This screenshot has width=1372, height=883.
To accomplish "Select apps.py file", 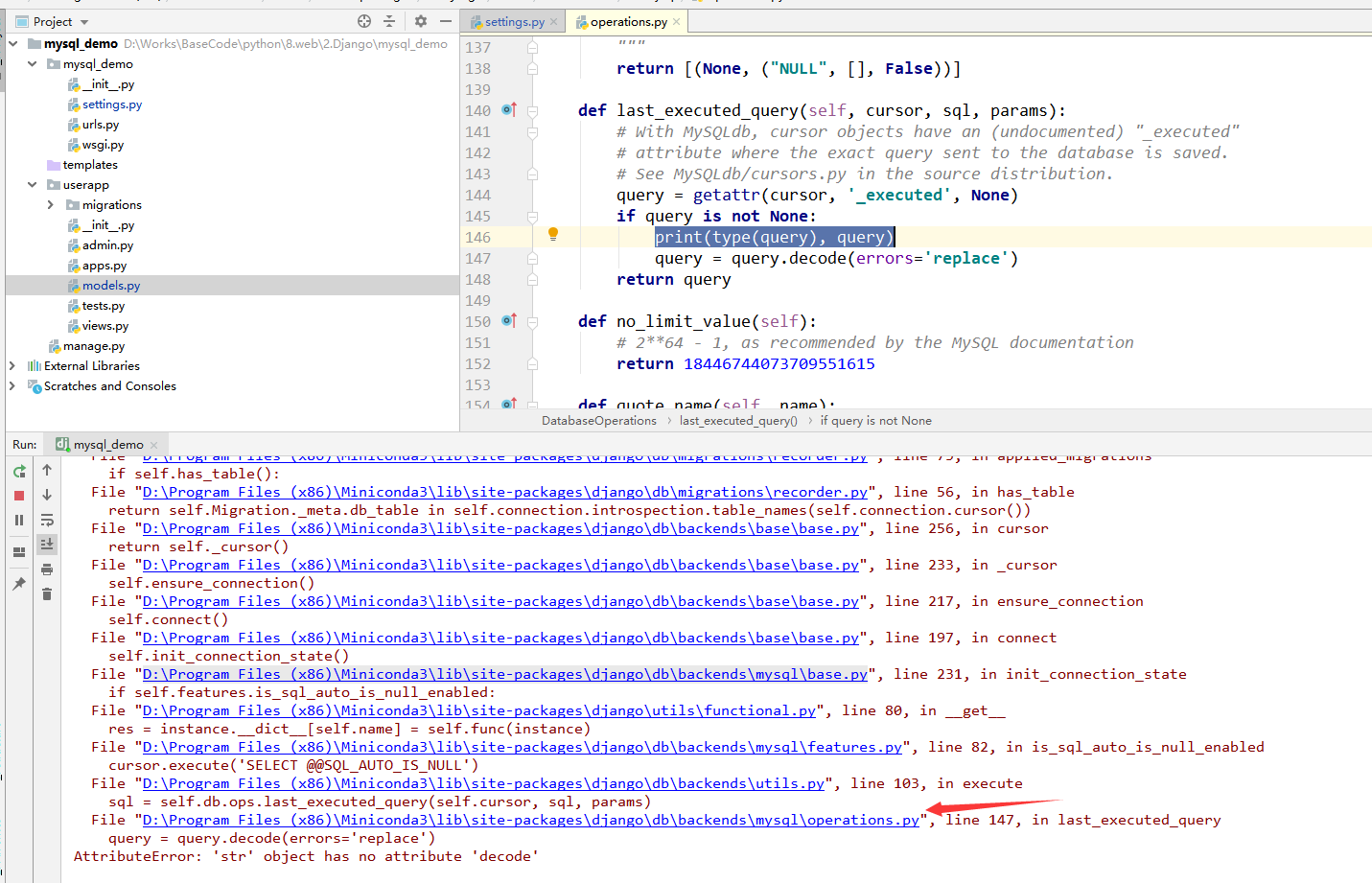I will point(104,266).
